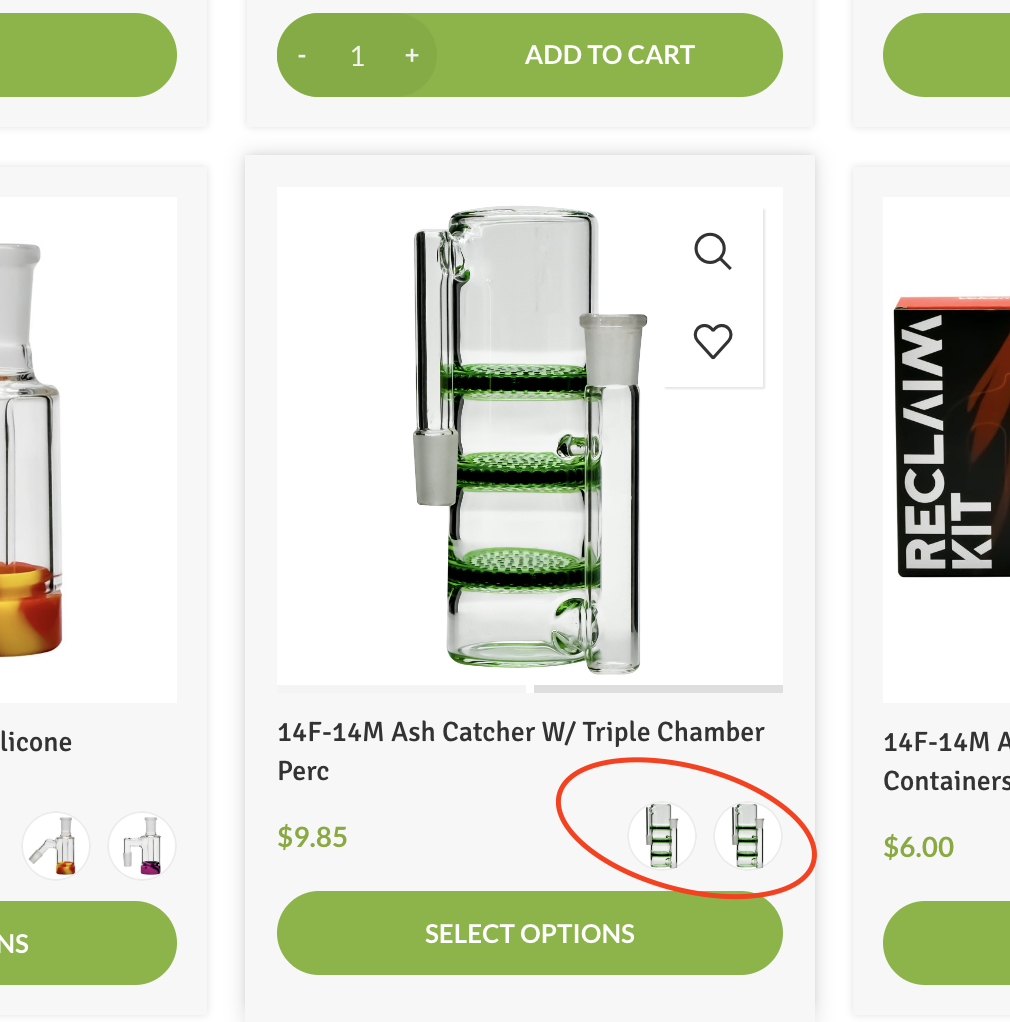This screenshot has height=1022, width=1010.
Task: Select the purple silicone ash catcher variant
Action: coord(142,845)
